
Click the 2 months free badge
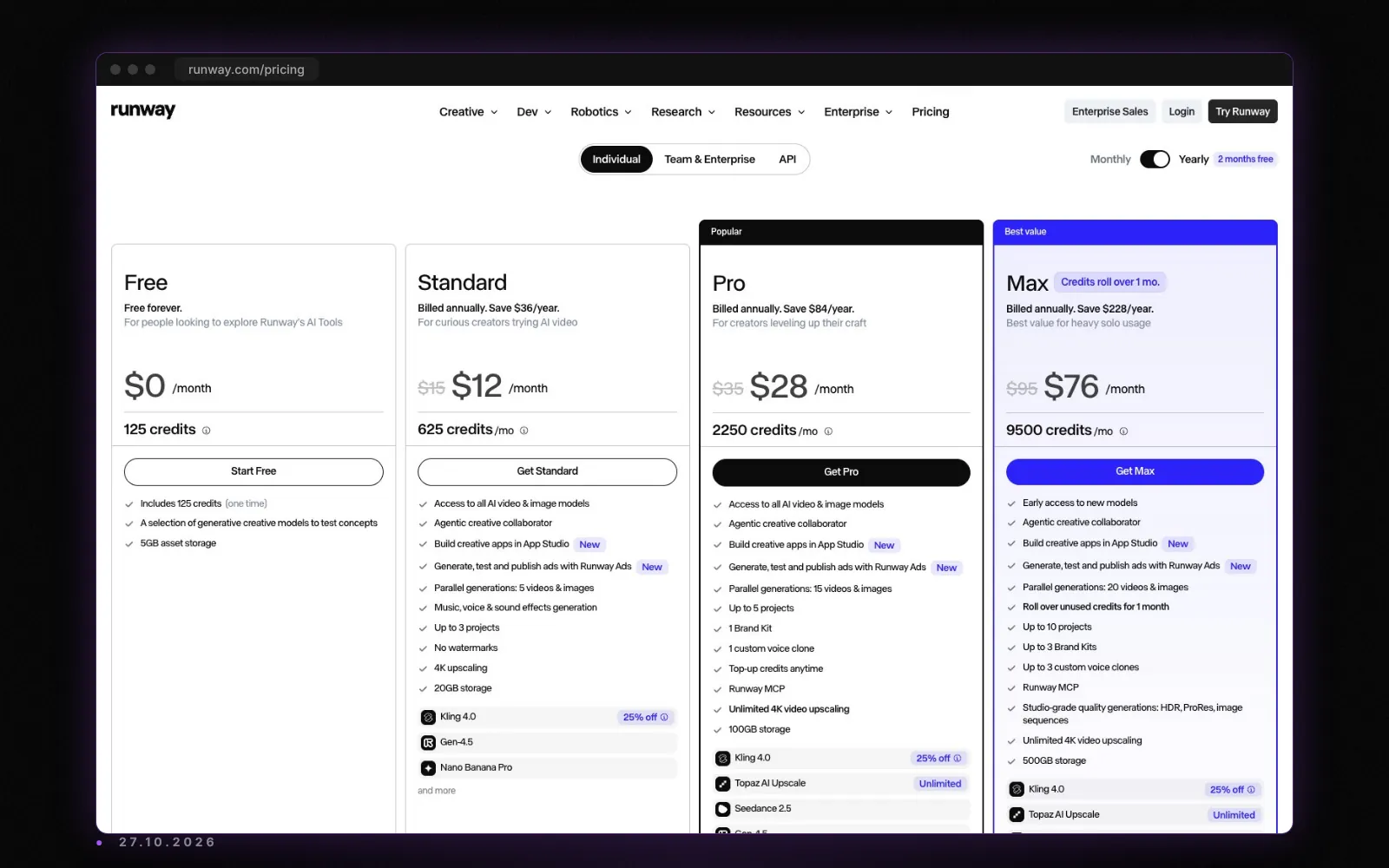click(x=1245, y=159)
